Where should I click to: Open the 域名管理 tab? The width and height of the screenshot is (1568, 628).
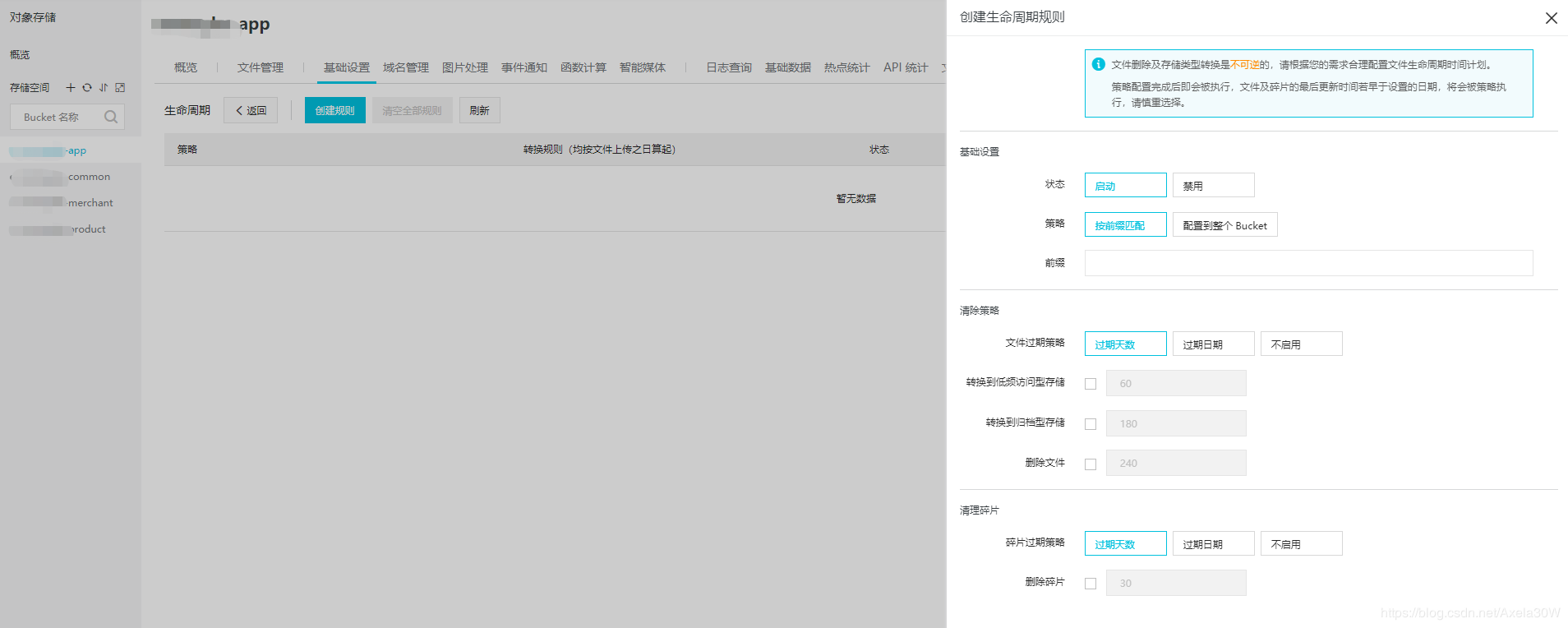click(x=406, y=67)
